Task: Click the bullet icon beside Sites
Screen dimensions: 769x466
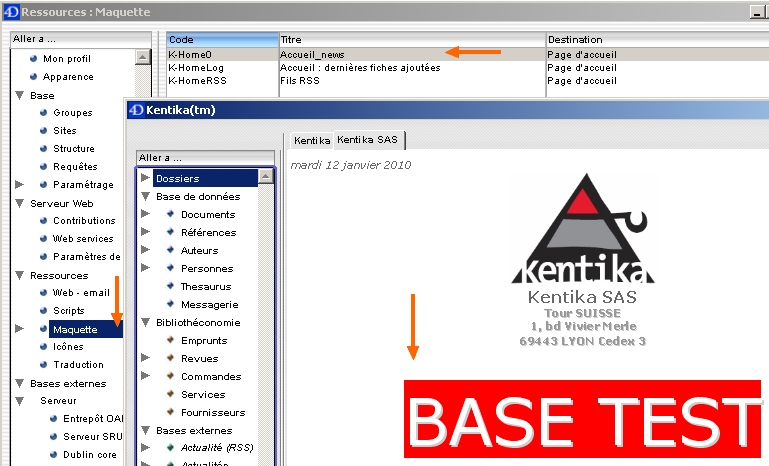Action: coord(44,130)
